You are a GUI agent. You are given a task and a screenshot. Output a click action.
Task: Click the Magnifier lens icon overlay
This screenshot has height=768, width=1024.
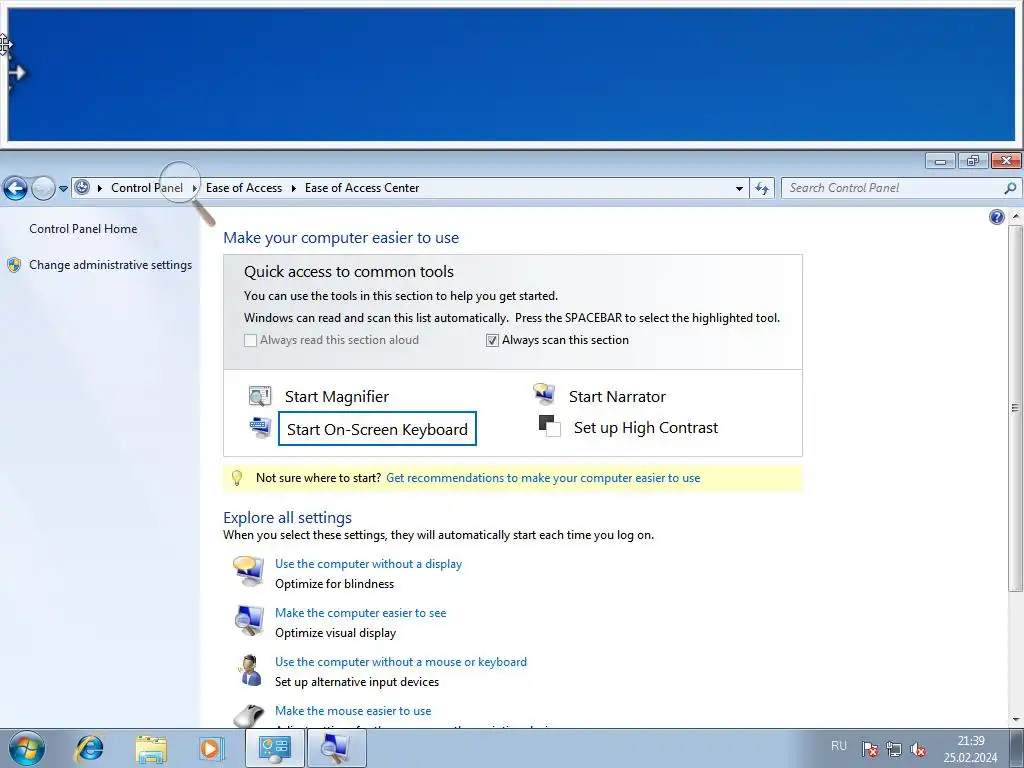(x=187, y=193)
